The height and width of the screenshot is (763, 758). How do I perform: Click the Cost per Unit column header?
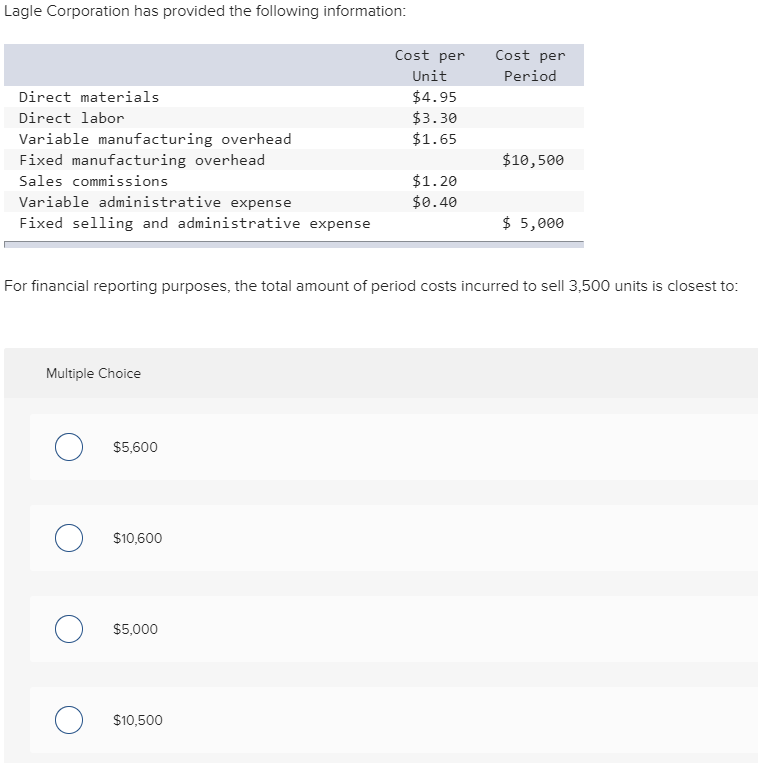[x=429, y=65]
